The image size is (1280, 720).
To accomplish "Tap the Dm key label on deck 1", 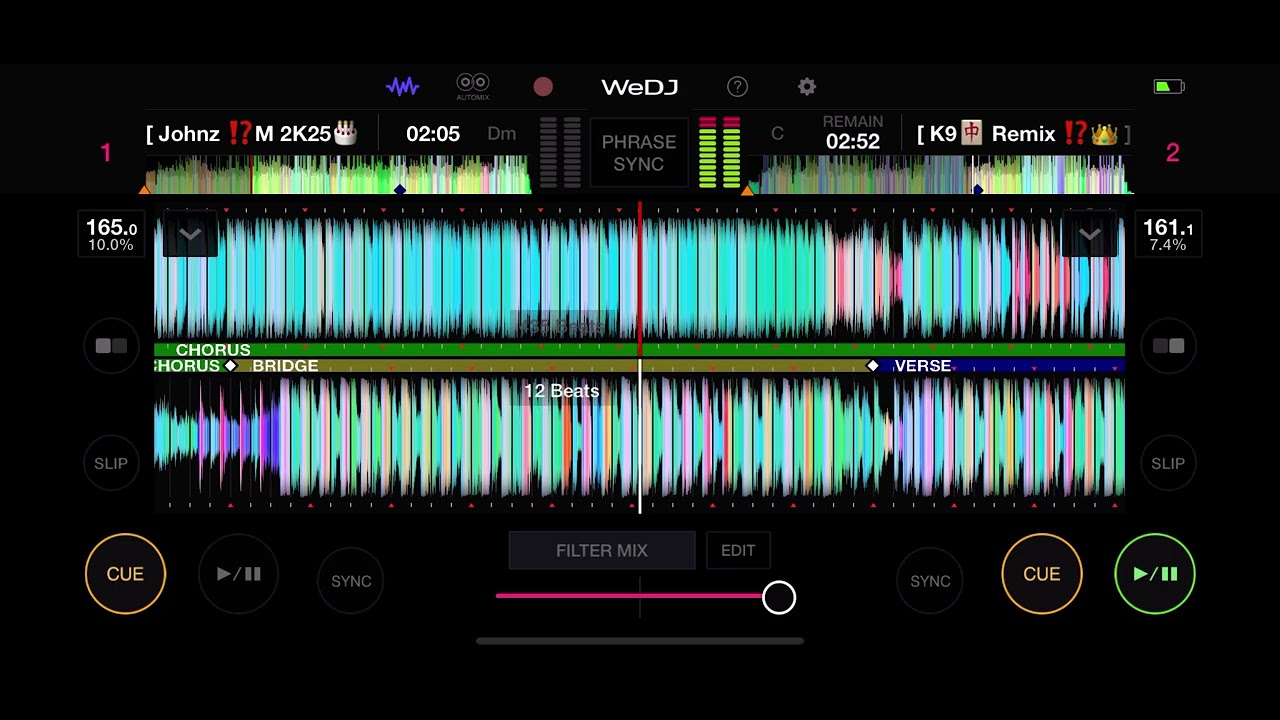I will click(502, 134).
